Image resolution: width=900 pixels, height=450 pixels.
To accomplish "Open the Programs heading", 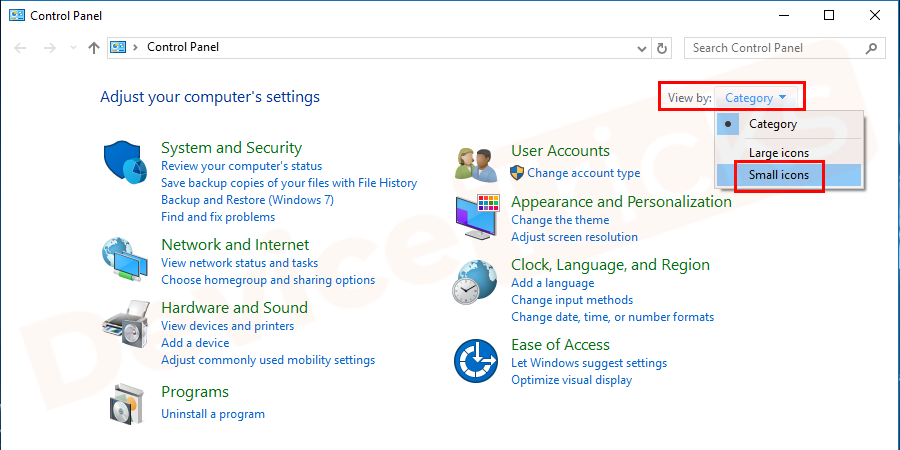I will (x=195, y=392).
